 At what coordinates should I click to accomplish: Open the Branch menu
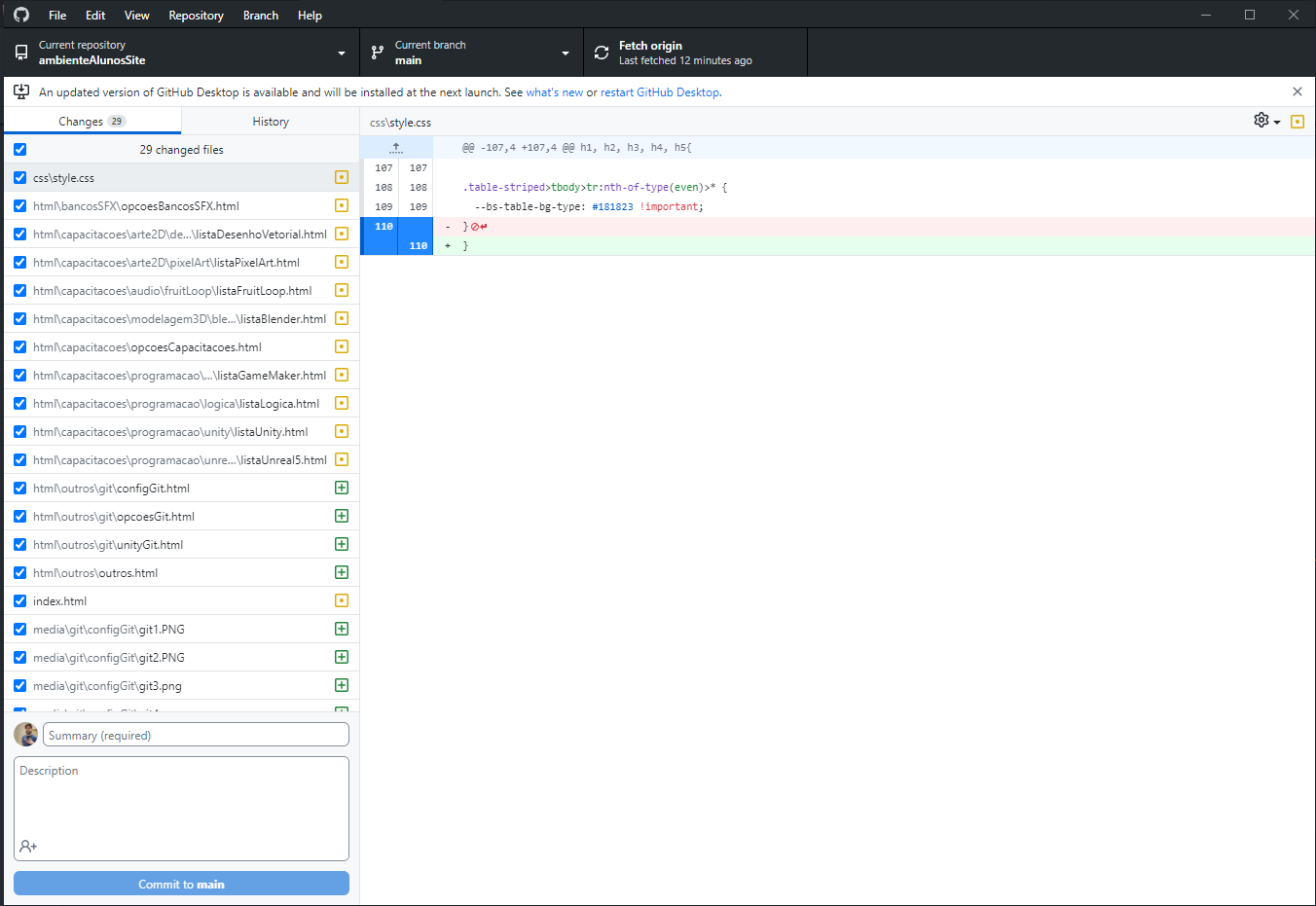pos(260,15)
